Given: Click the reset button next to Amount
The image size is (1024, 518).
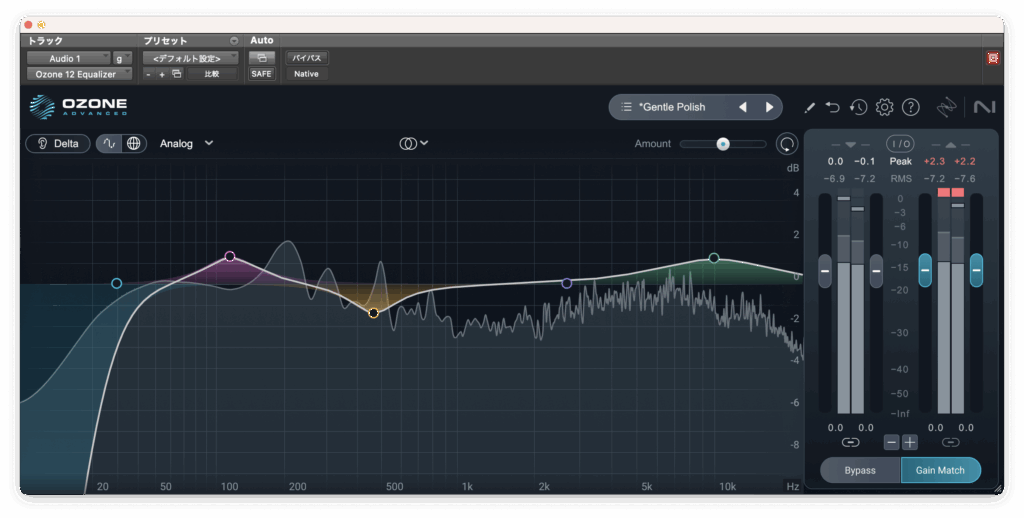Looking at the screenshot, I should [x=787, y=144].
